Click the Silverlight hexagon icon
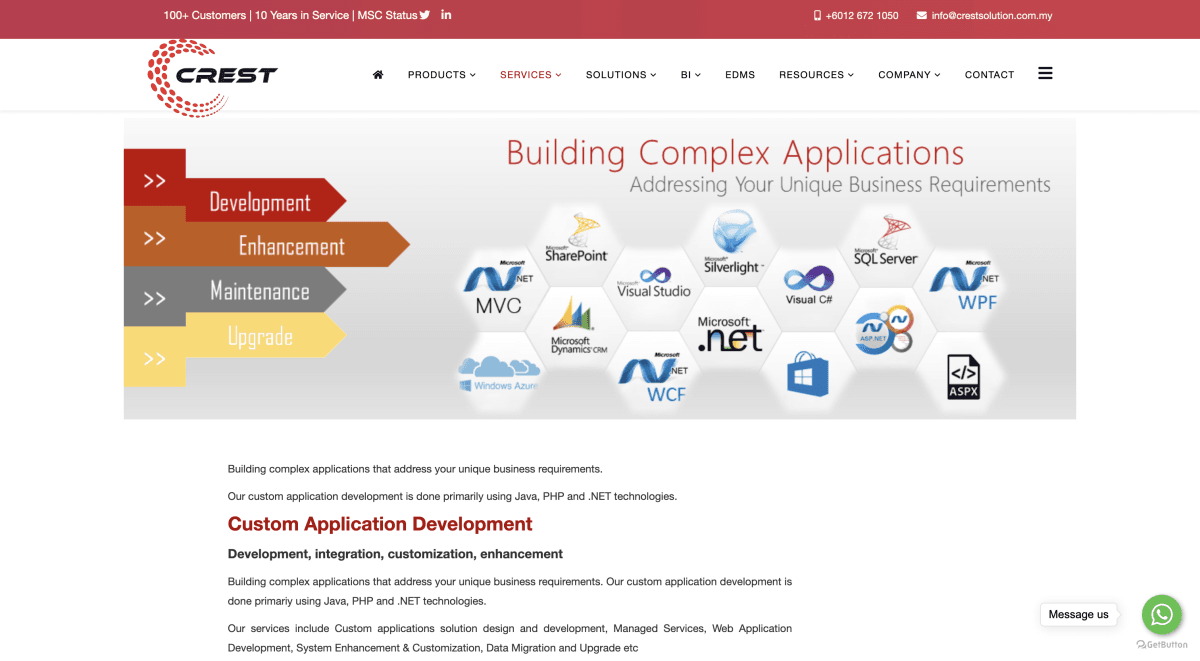This screenshot has width=1200, height=661. click(x=733, y=241)
